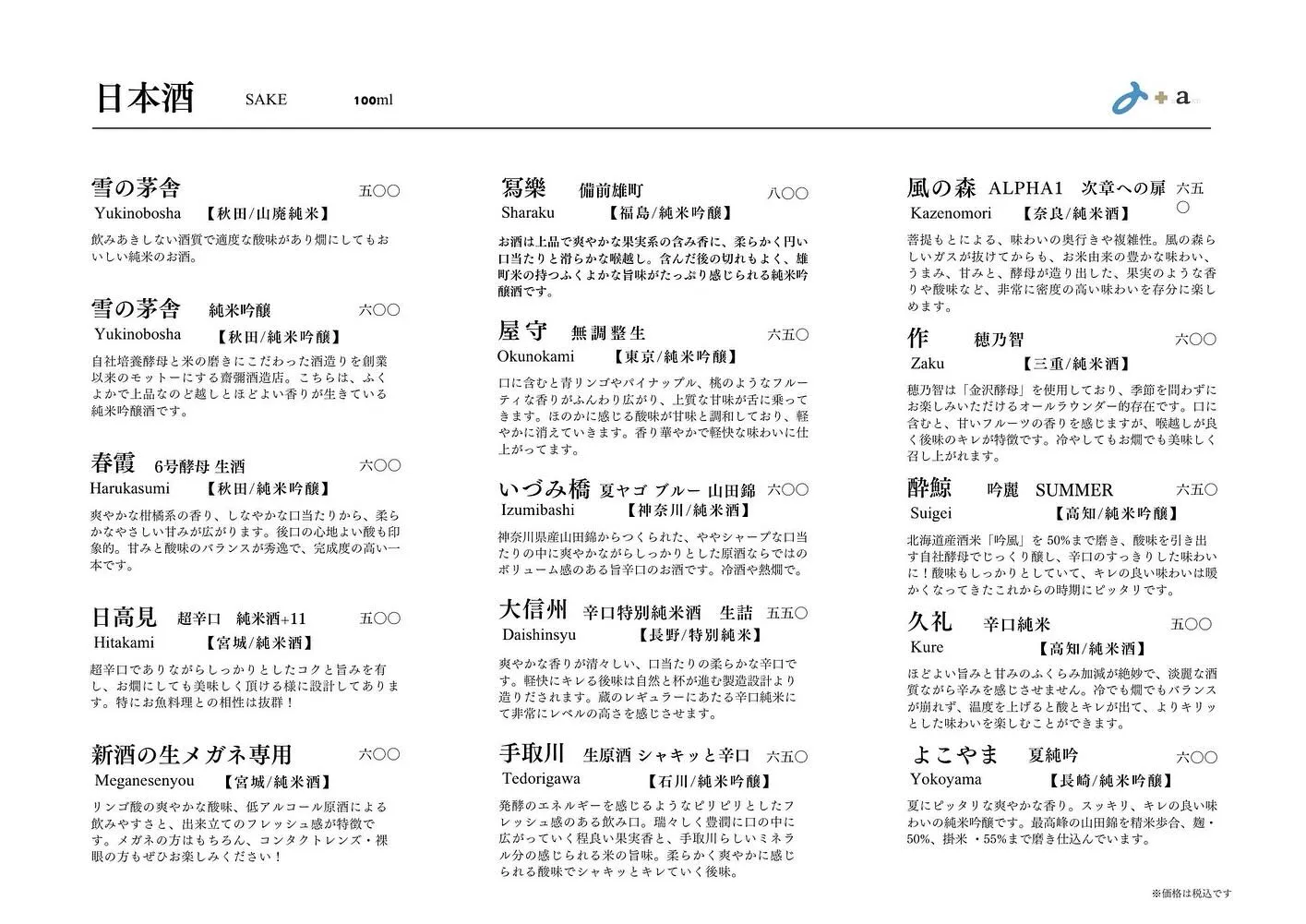Click the 100ml serving size label
This screenshot has height=924, width=1306.
pos(374,100)
